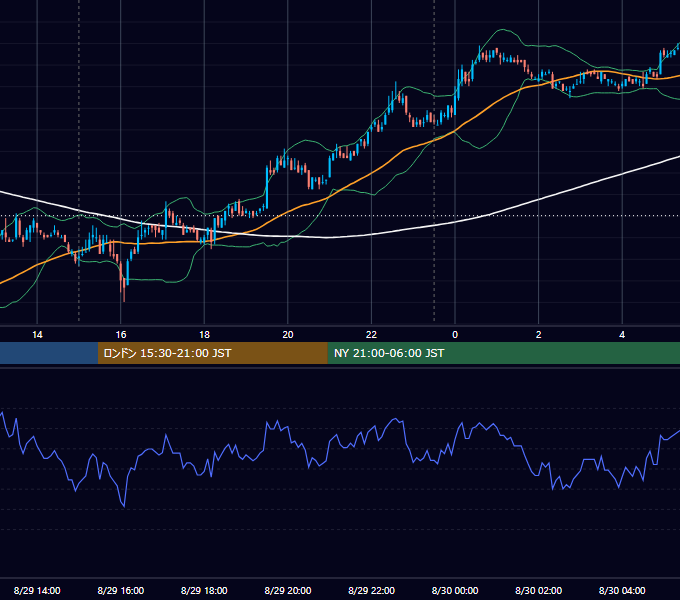680x600 pixels.
Task: Click the 8/29 22:00 time label
Action: [x=371, y=590]
